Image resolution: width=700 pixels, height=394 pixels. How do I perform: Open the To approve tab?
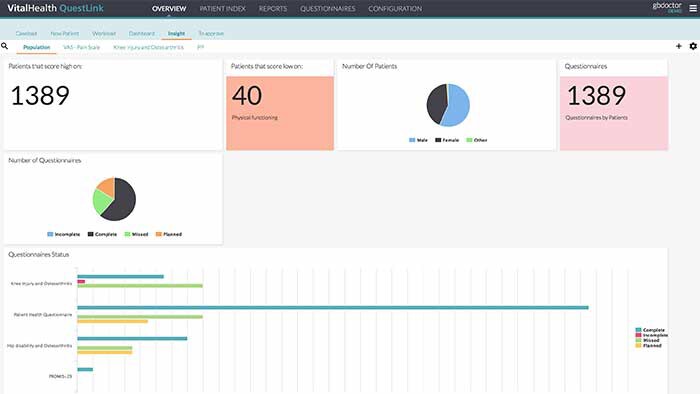pos(211,33)
